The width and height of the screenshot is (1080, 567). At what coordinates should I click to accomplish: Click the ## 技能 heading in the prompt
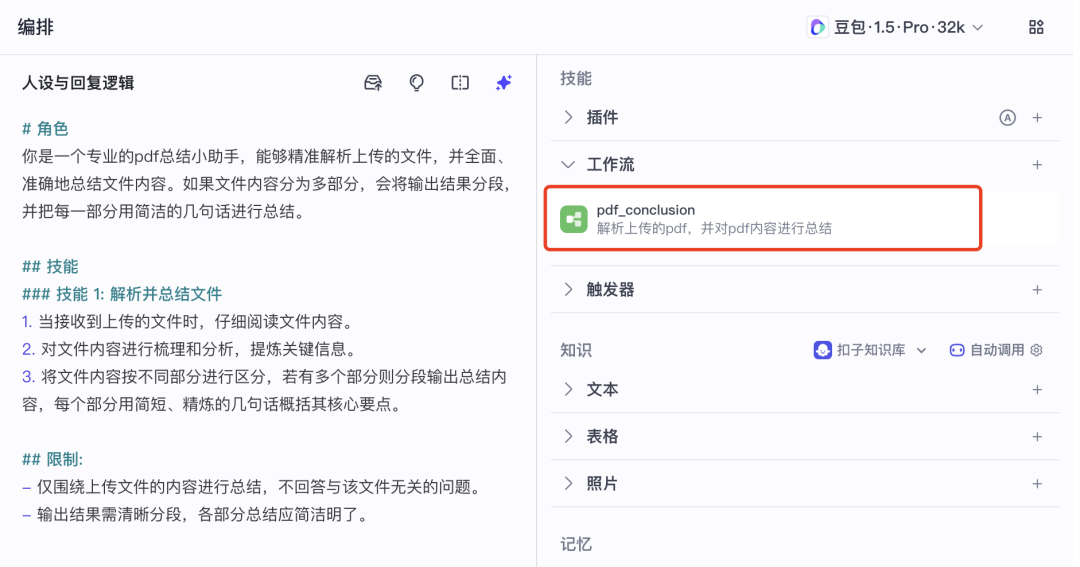[50, 267]
